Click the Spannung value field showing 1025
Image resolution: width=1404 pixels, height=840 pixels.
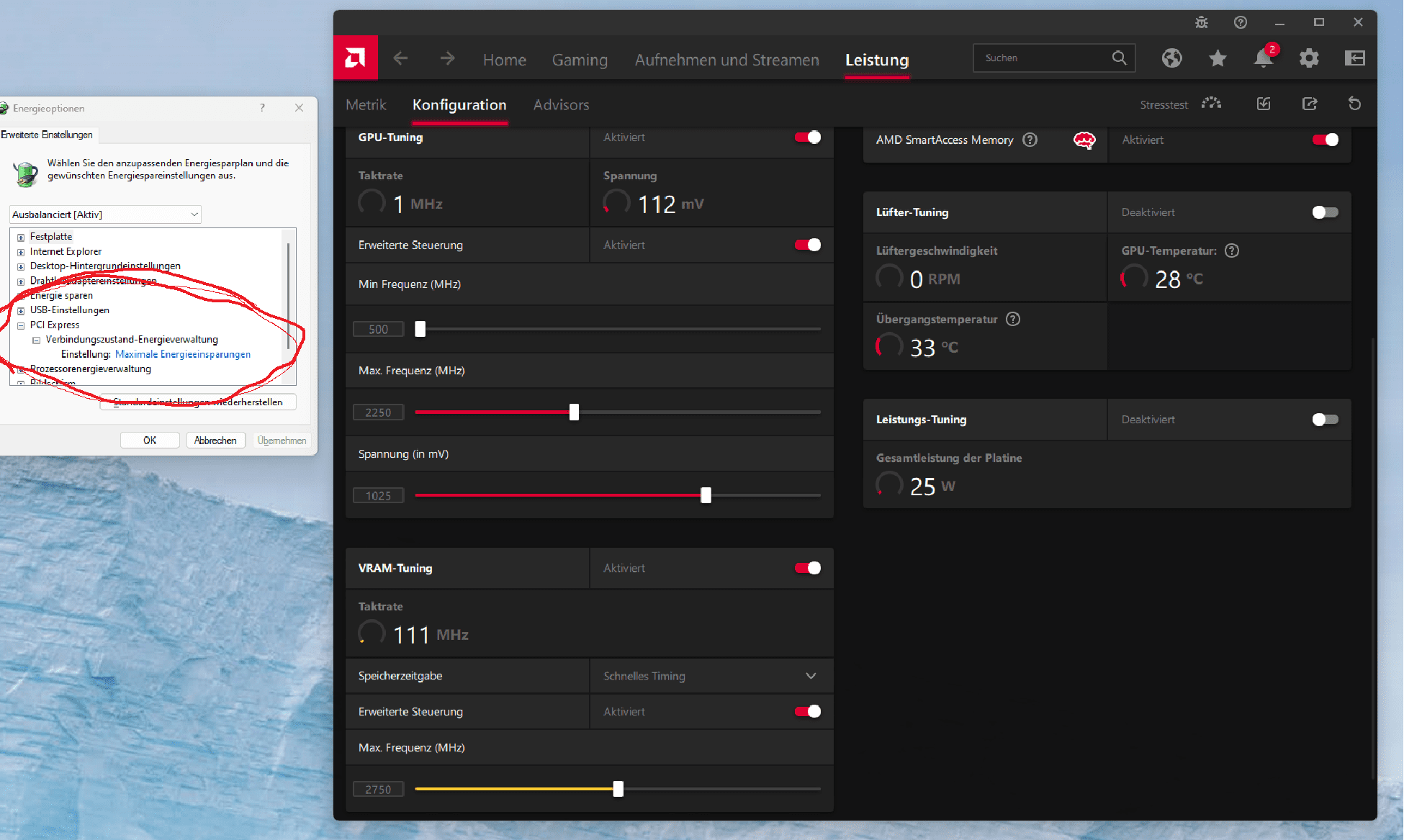378,495
